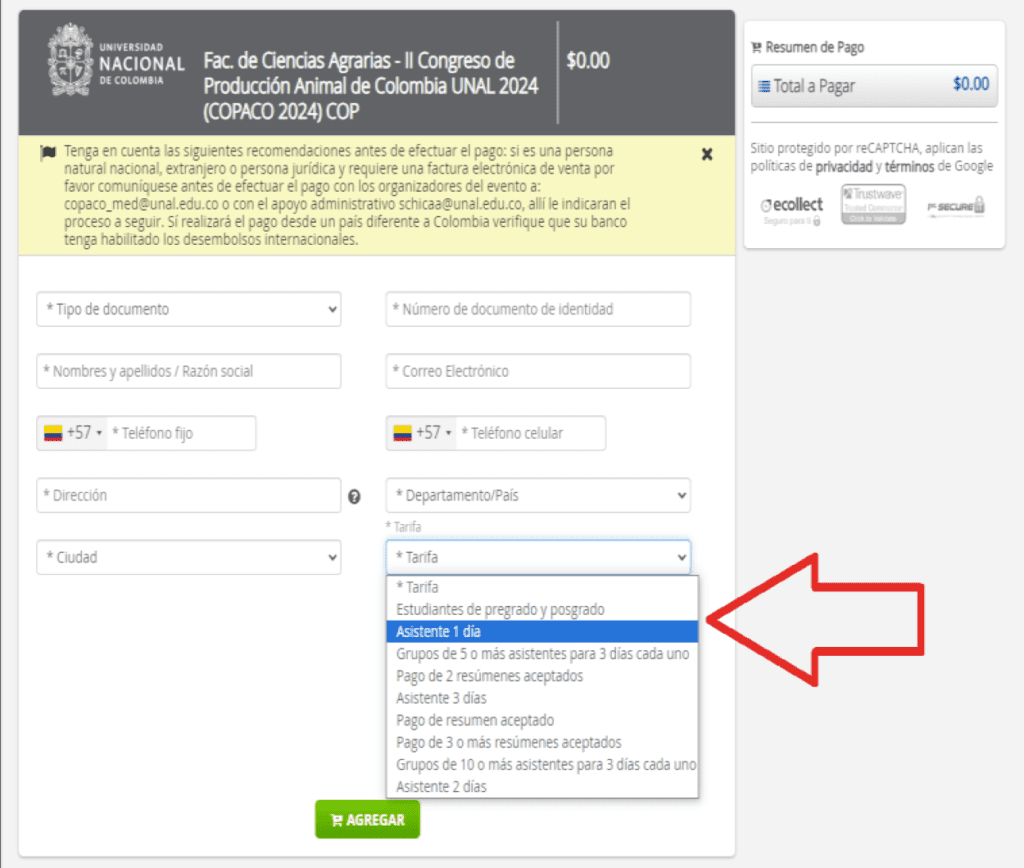Click the Correo Electrónico input field

click(538, 371)
